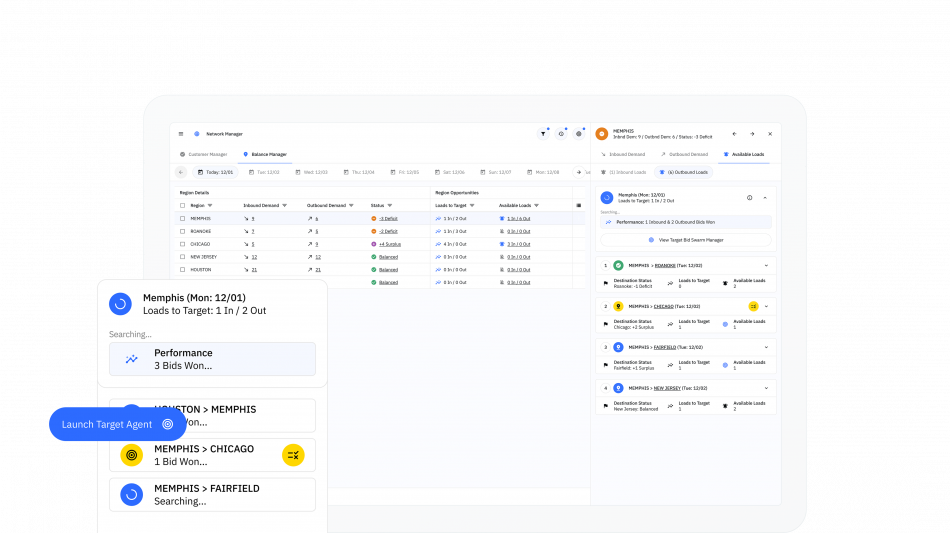Click the back arrow before Today: 12/01
Viewport: 950px width, 533px height.
click(x=181, y=172)
